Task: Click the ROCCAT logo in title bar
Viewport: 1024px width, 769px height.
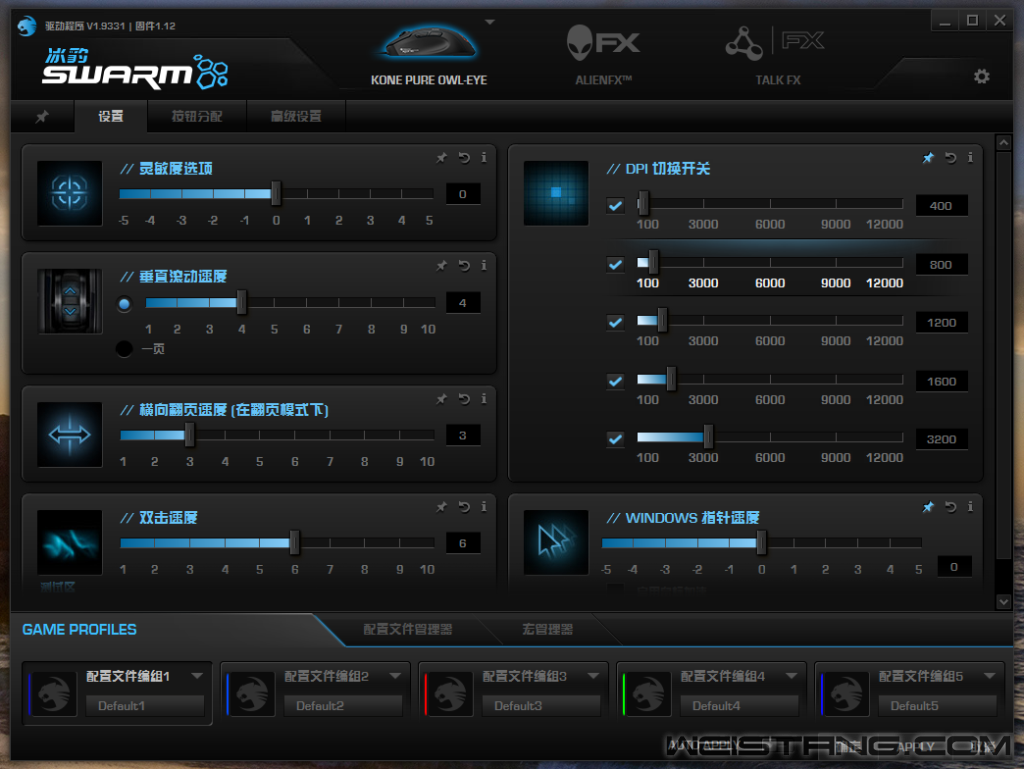Action: 27,25
